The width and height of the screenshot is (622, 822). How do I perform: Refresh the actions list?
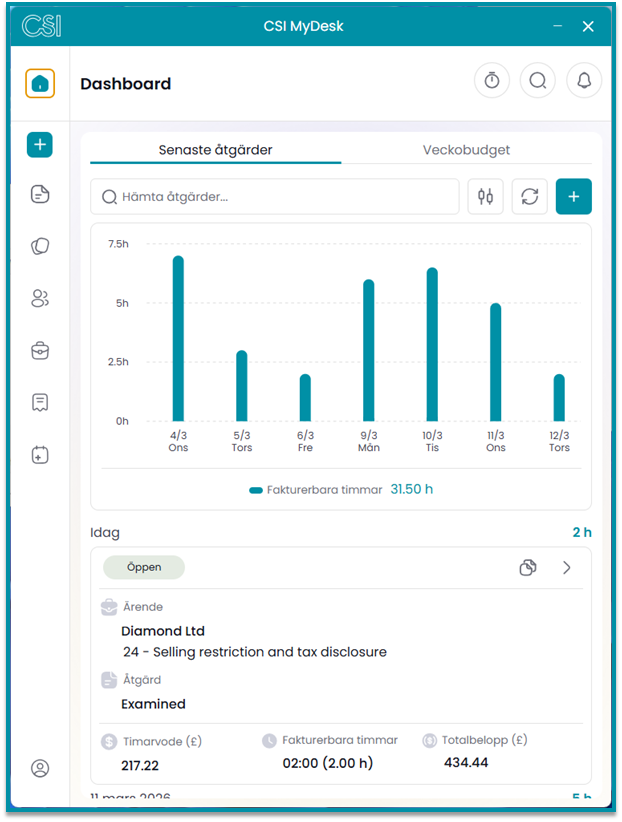coord(530,197)
